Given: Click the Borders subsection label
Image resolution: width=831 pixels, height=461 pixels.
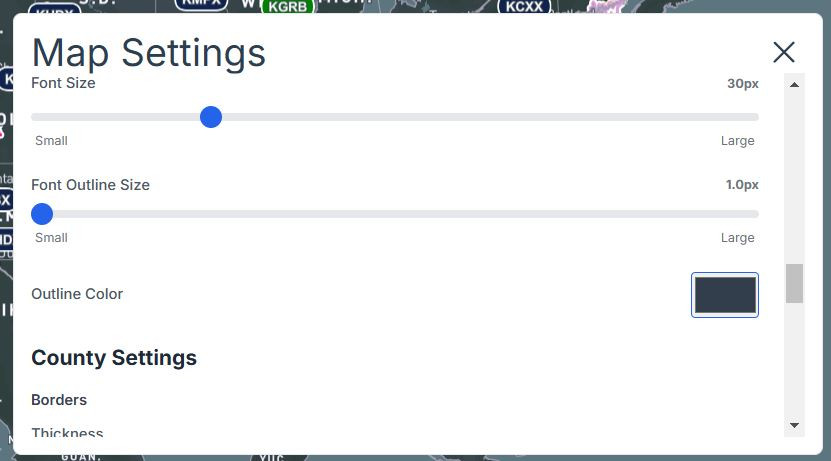Looking at the screenshot, I should (59, 400).
